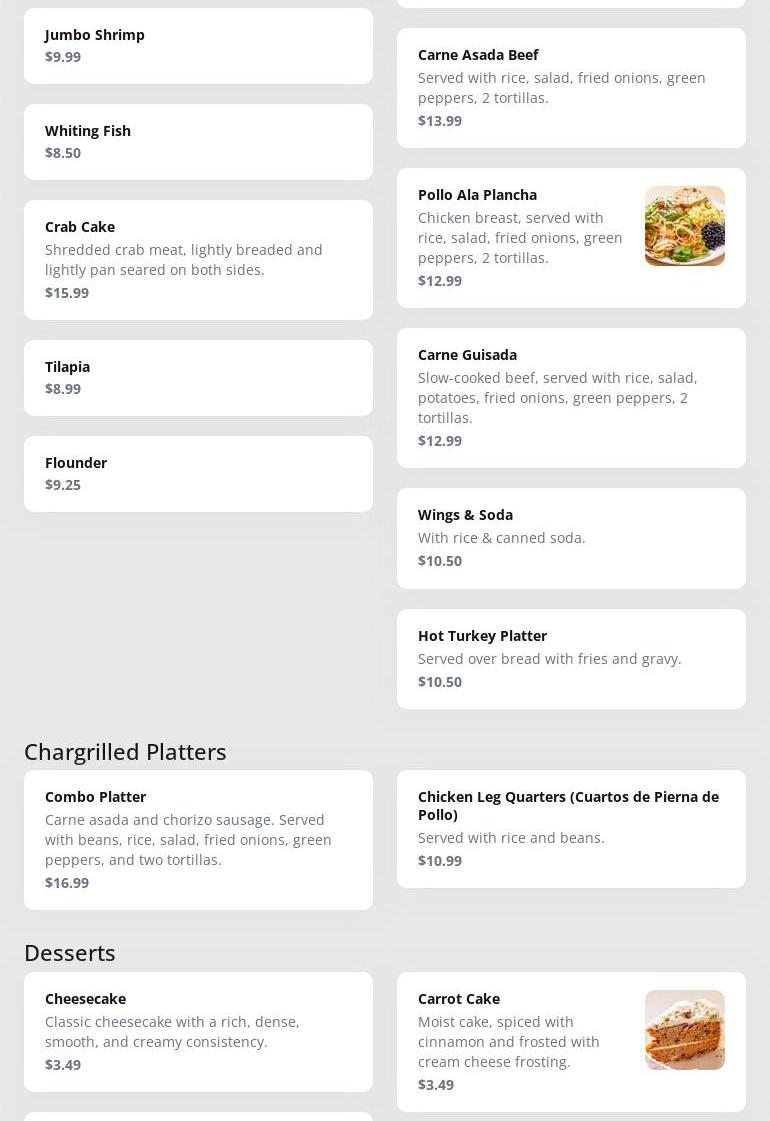Viewport: 770px width, 1121px height.
Task: Click the Chargrilled Platters section heading
Action: click(x=125, y=752)
